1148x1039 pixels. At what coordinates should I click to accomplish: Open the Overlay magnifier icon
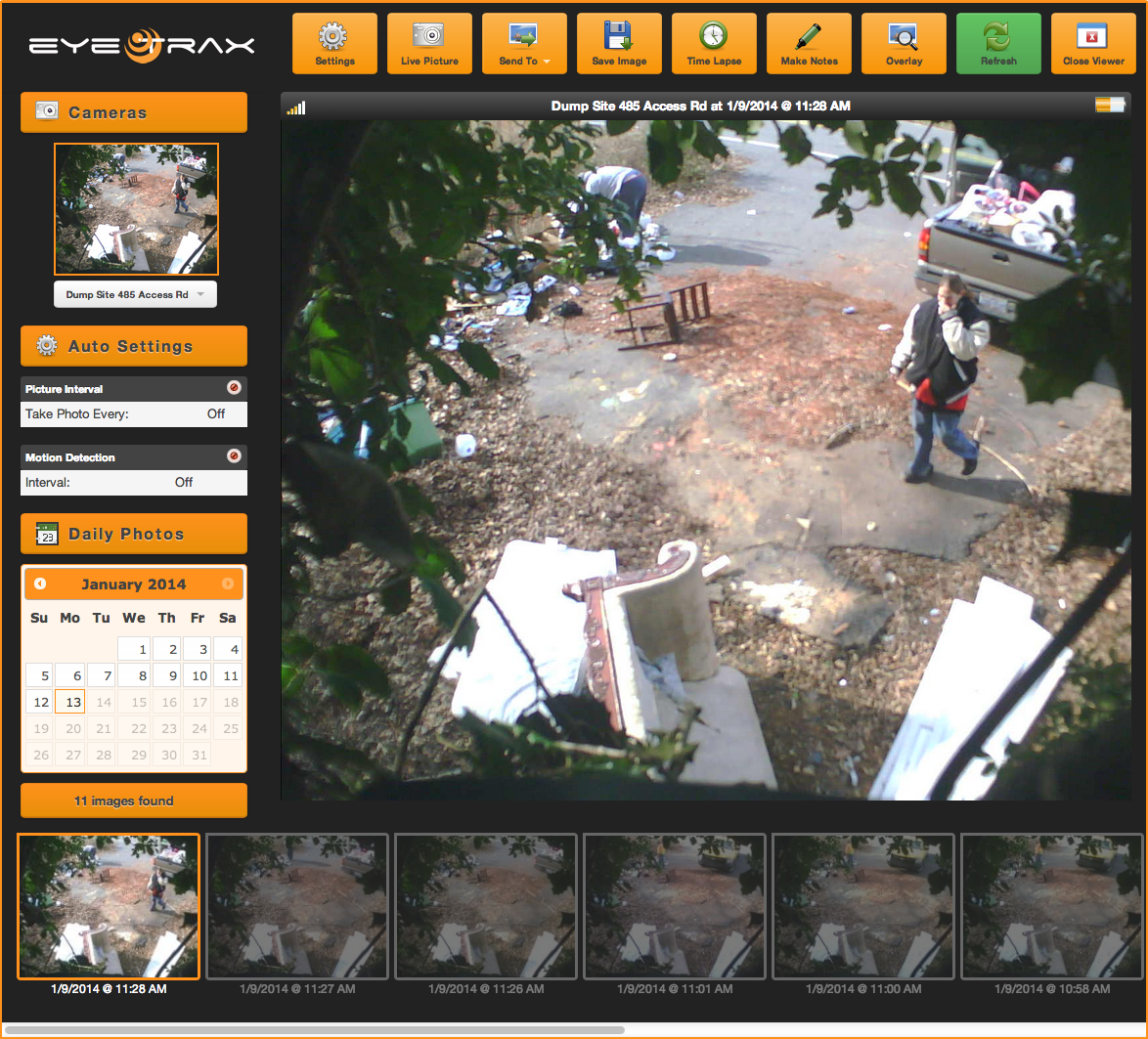904,43
